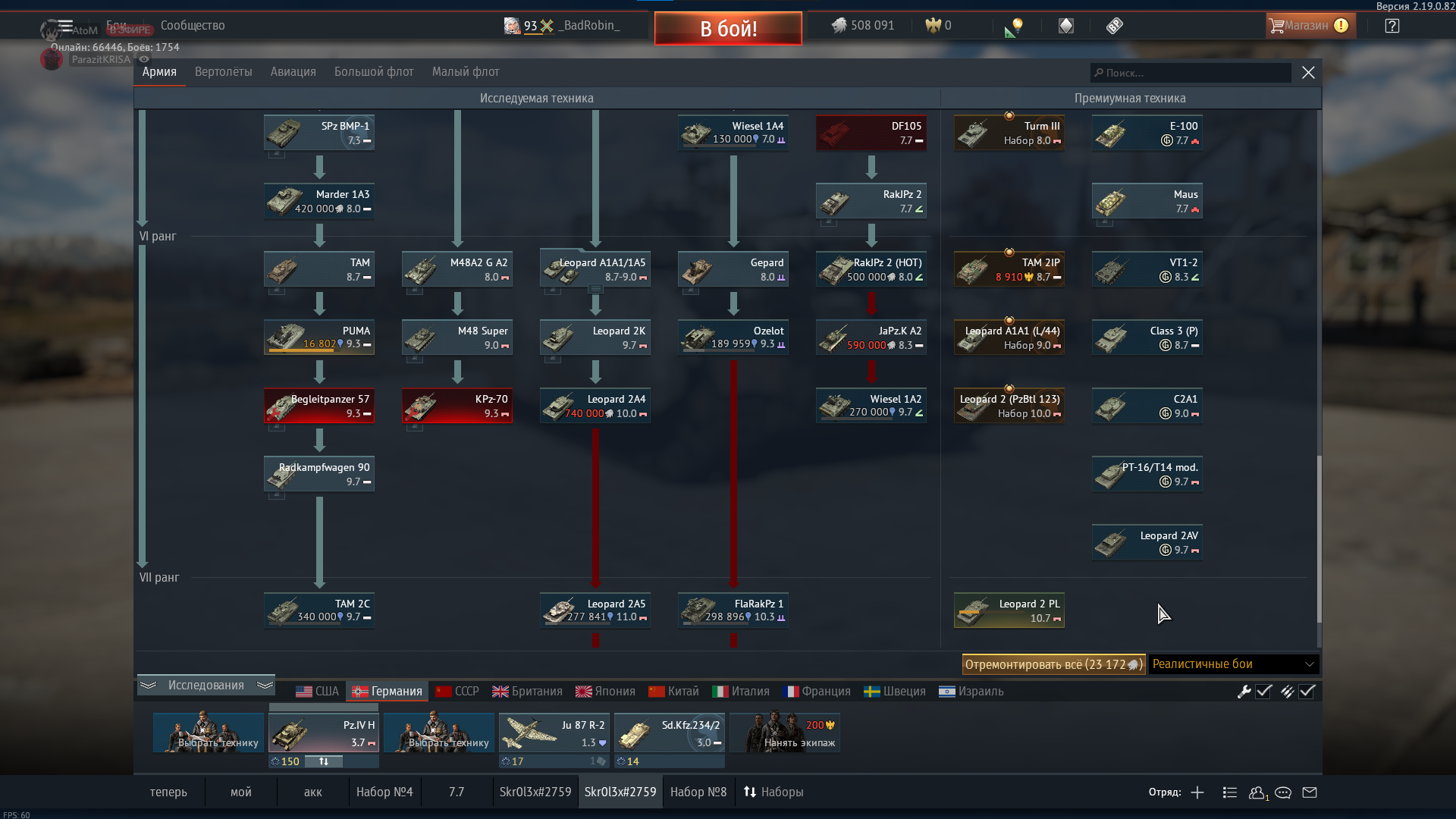Screen dimensions: 1456x819
Task: Click the search field in research window
Action: (x=1191, y=73)
